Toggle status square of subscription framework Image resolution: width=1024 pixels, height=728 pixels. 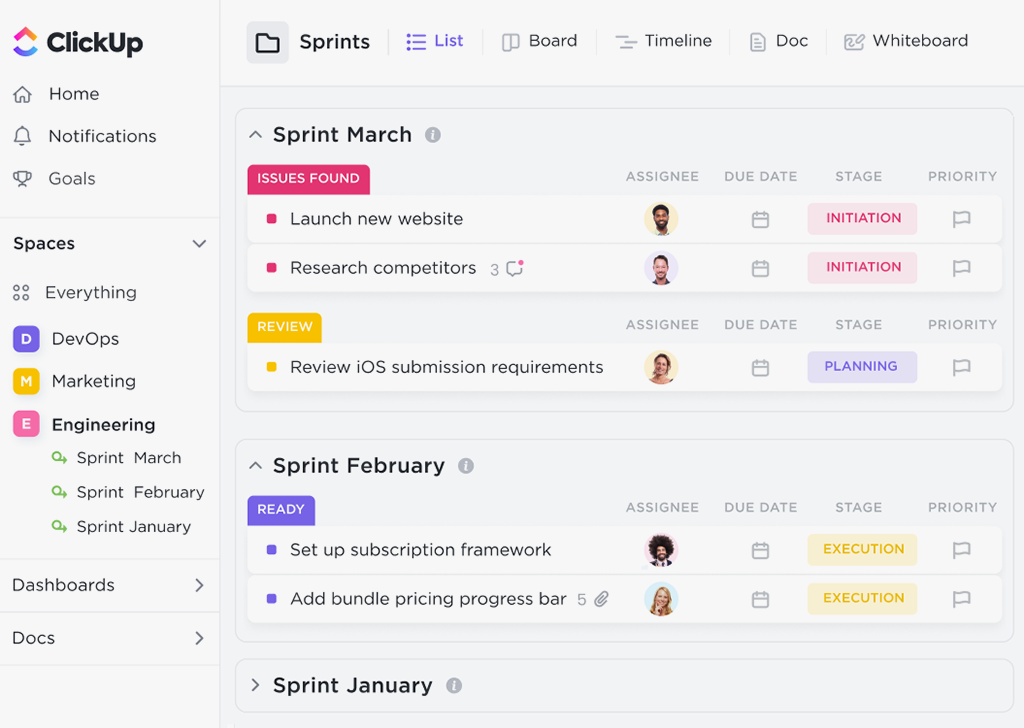(272, 550)
